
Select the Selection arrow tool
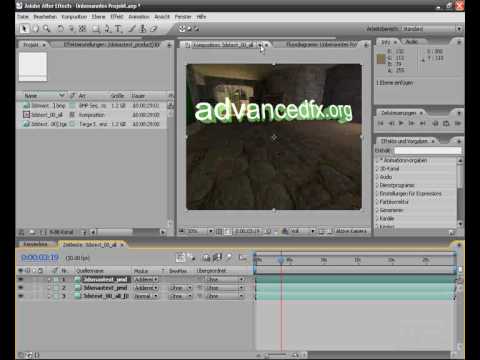[24, 29]
